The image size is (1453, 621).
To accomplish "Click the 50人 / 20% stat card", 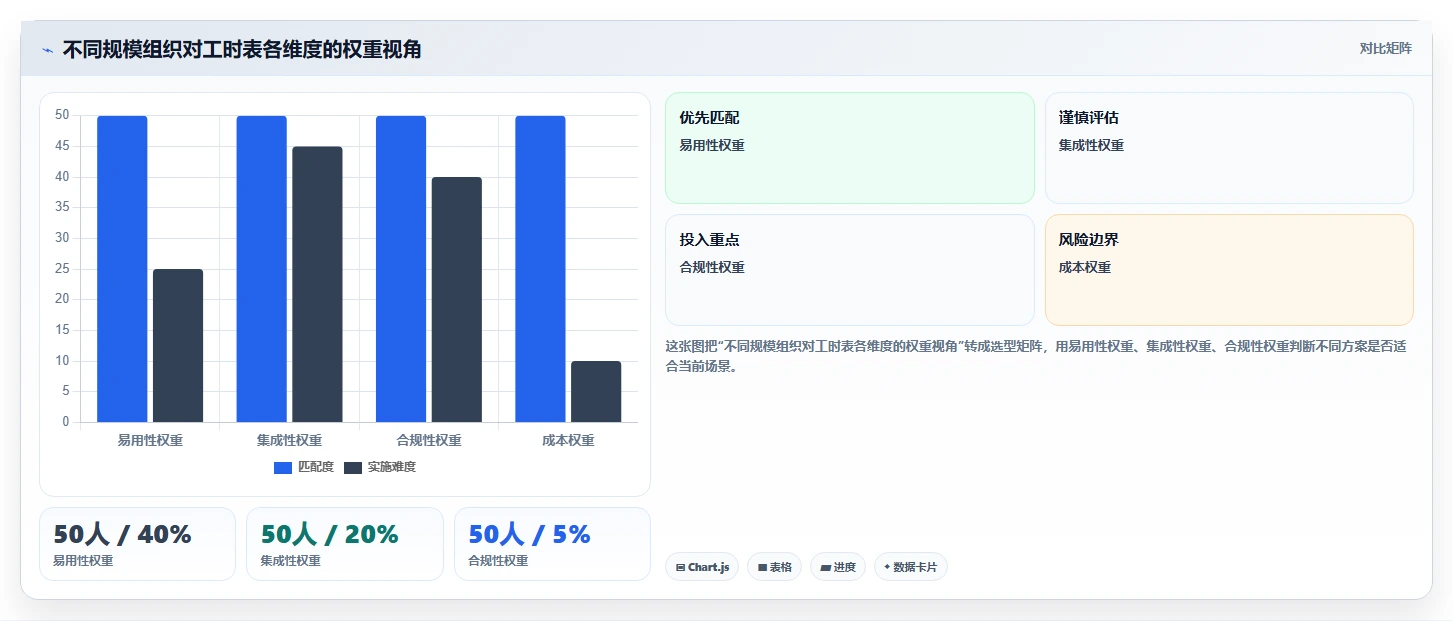I will [345, 544].
